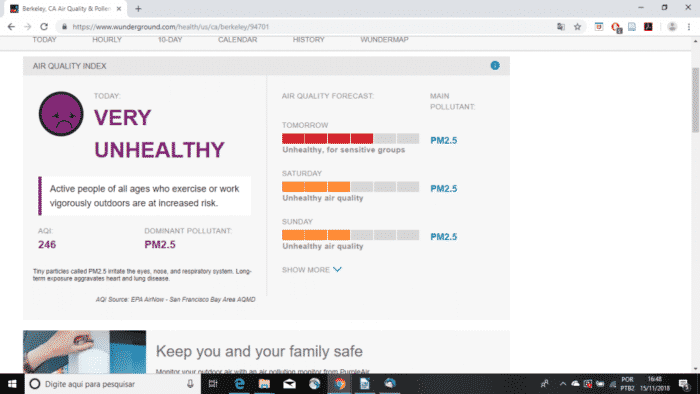Viewport: 700px width, 394px height.
Task: Click the SATURDAY forecast label
Action: point(302,174)
